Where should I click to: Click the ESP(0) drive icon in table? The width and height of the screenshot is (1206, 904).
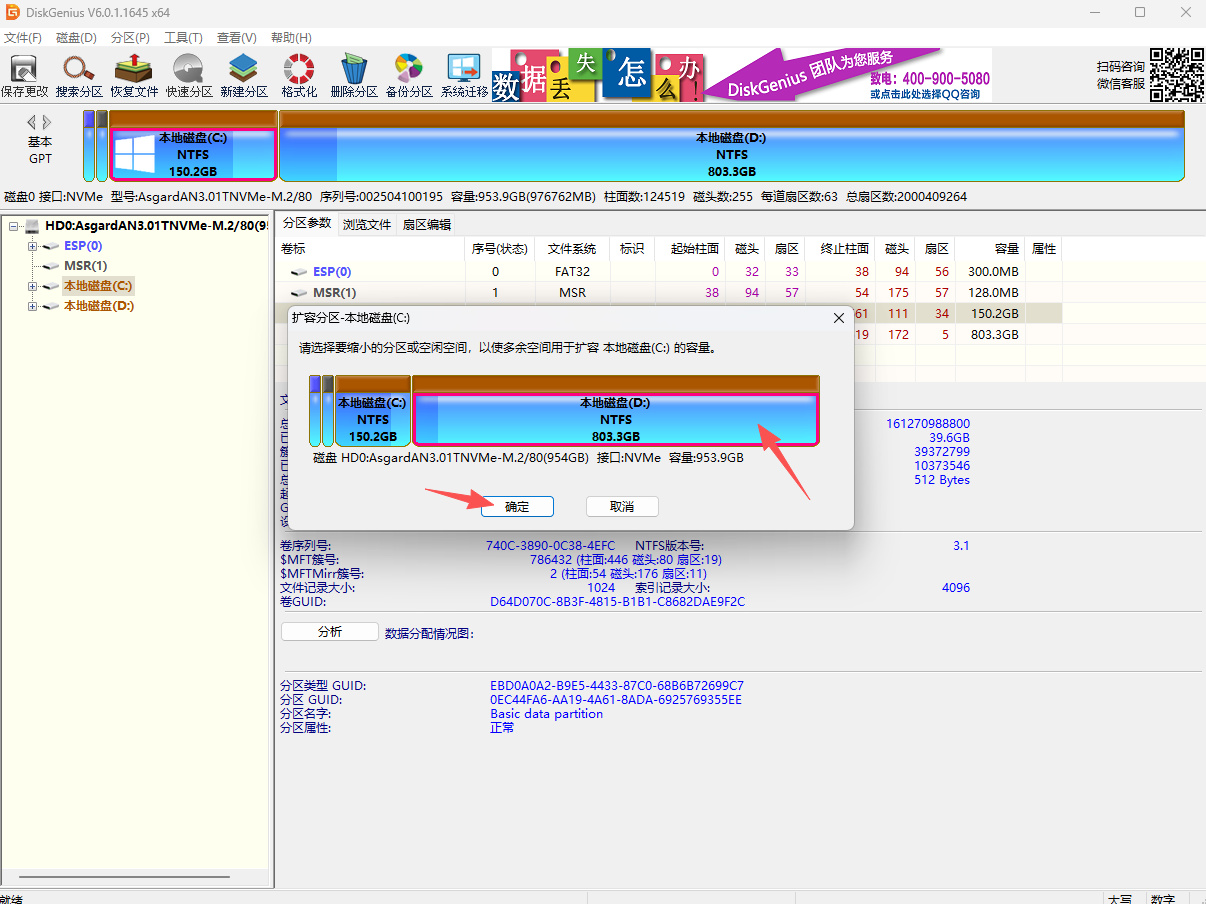(x=298, y=272)
